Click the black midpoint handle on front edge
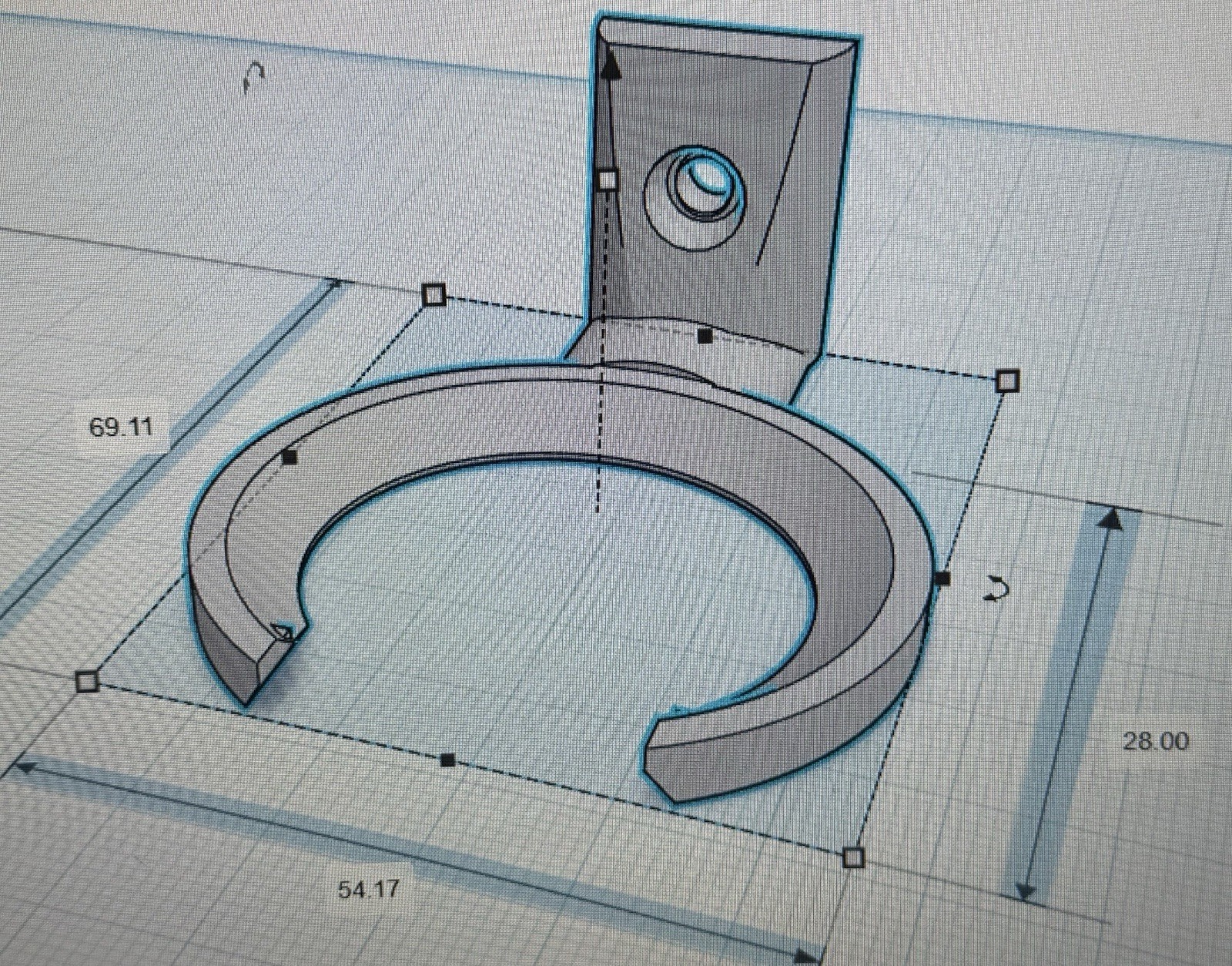 pos(448,761)
